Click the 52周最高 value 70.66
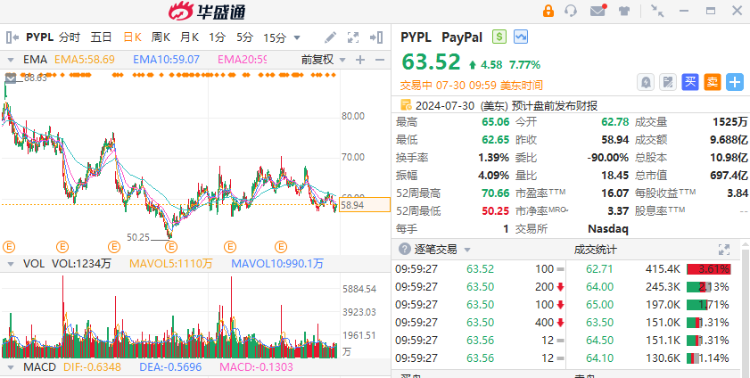This screenshot has width=750, height=378. tap(496, 193)
